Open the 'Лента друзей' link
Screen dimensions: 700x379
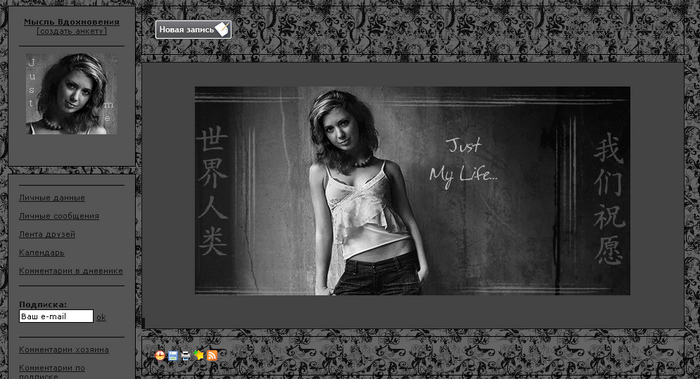point(47,234)
